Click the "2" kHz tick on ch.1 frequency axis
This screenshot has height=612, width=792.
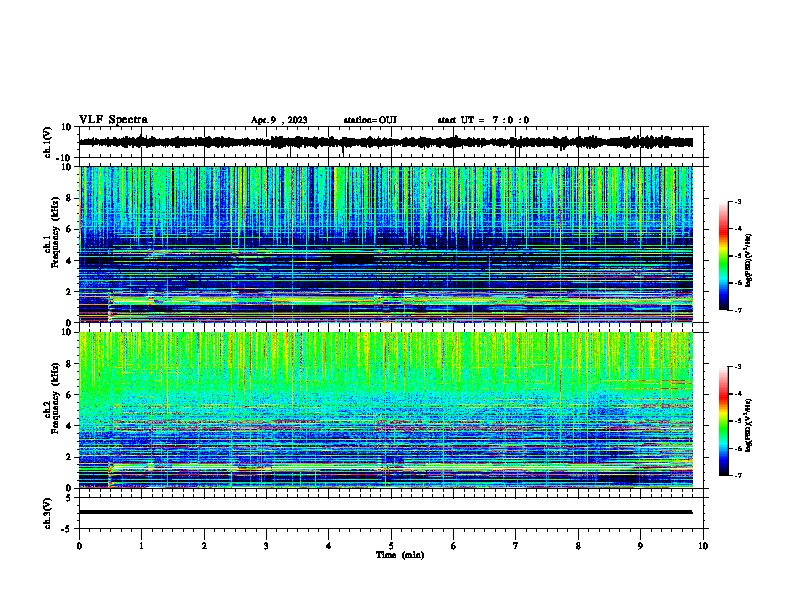tap(69, 291)
